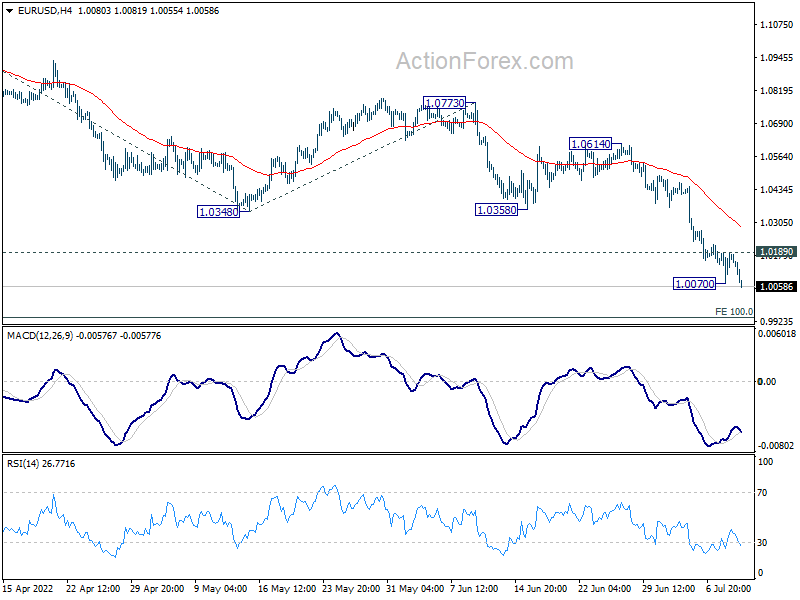Image resolution: width=800 pixels, height=600 pixels.
Task: Click the 1.06900 price axis value
Action: (x=777, y=123)
